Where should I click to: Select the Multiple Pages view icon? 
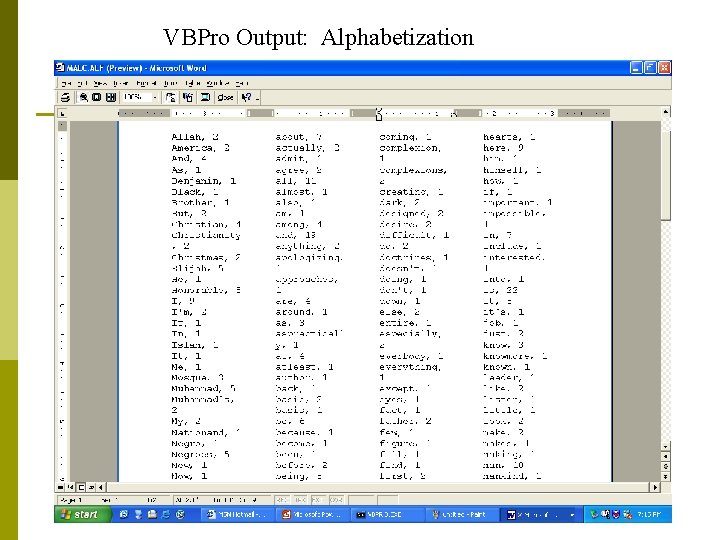[111, 97]
